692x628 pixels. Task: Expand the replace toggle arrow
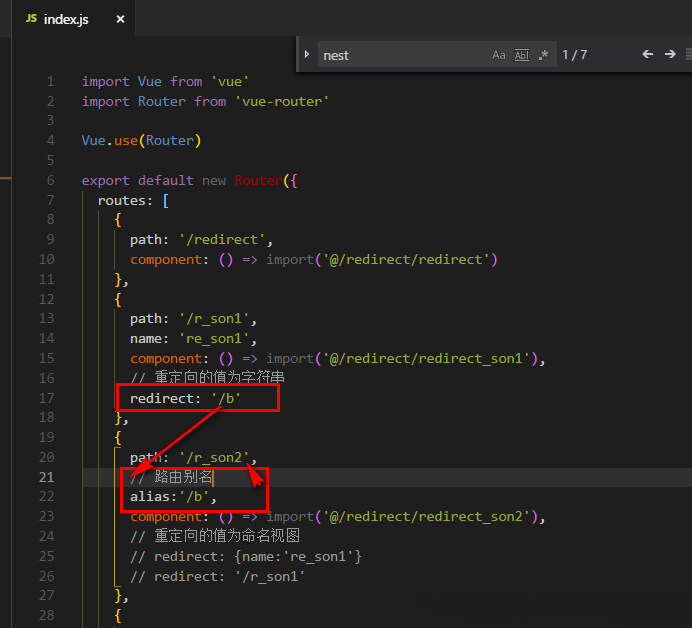coord(307,54)
